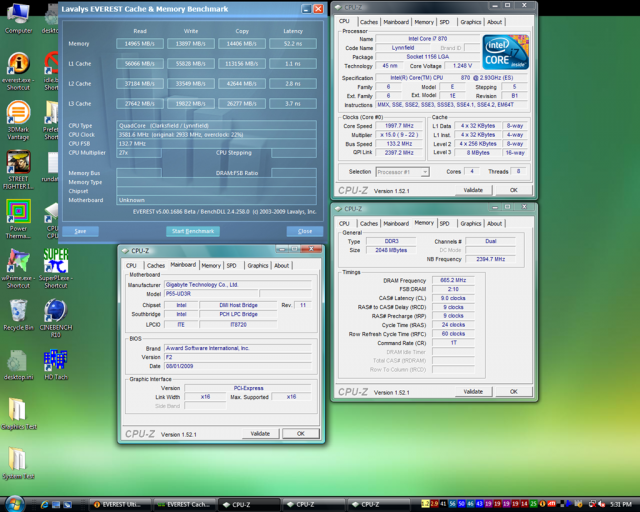Open Graphics tab in top CPU-Z window
This screenshot has width=640, height=512.
click(471, 22)
